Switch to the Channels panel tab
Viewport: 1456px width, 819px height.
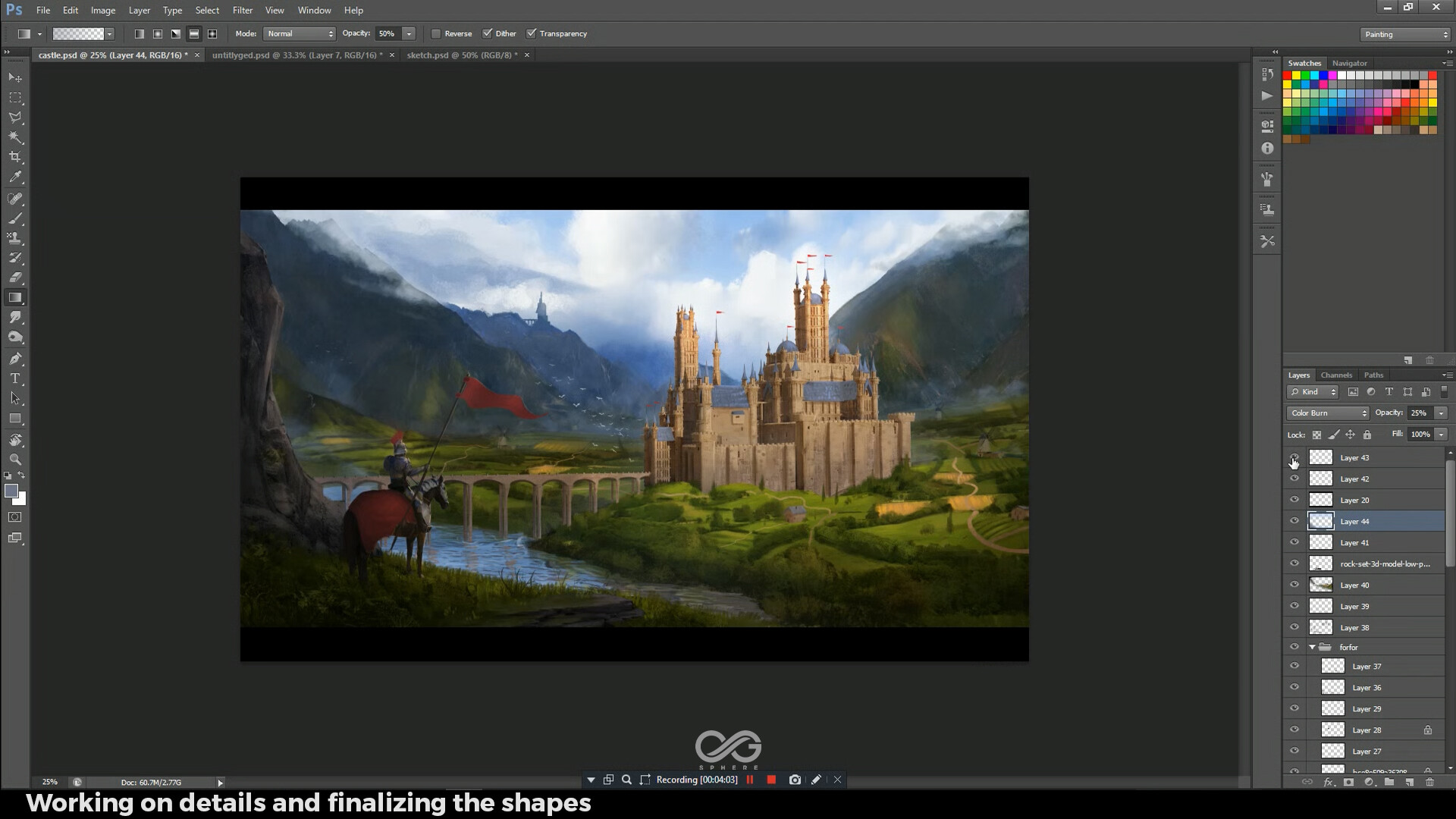(x=1336, y=375)
